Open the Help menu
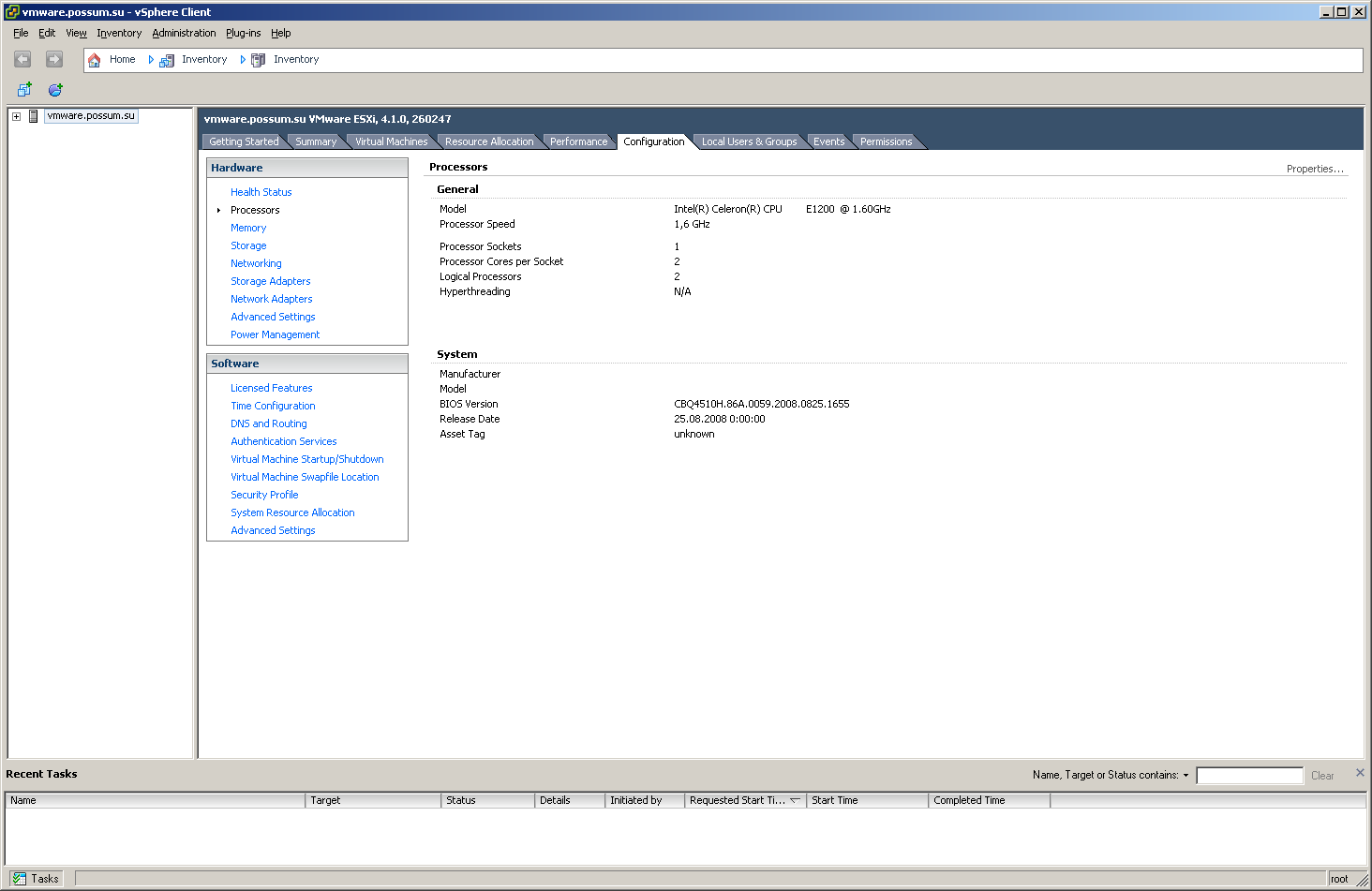The image size is (1372, 891). [x=281, y=33]
